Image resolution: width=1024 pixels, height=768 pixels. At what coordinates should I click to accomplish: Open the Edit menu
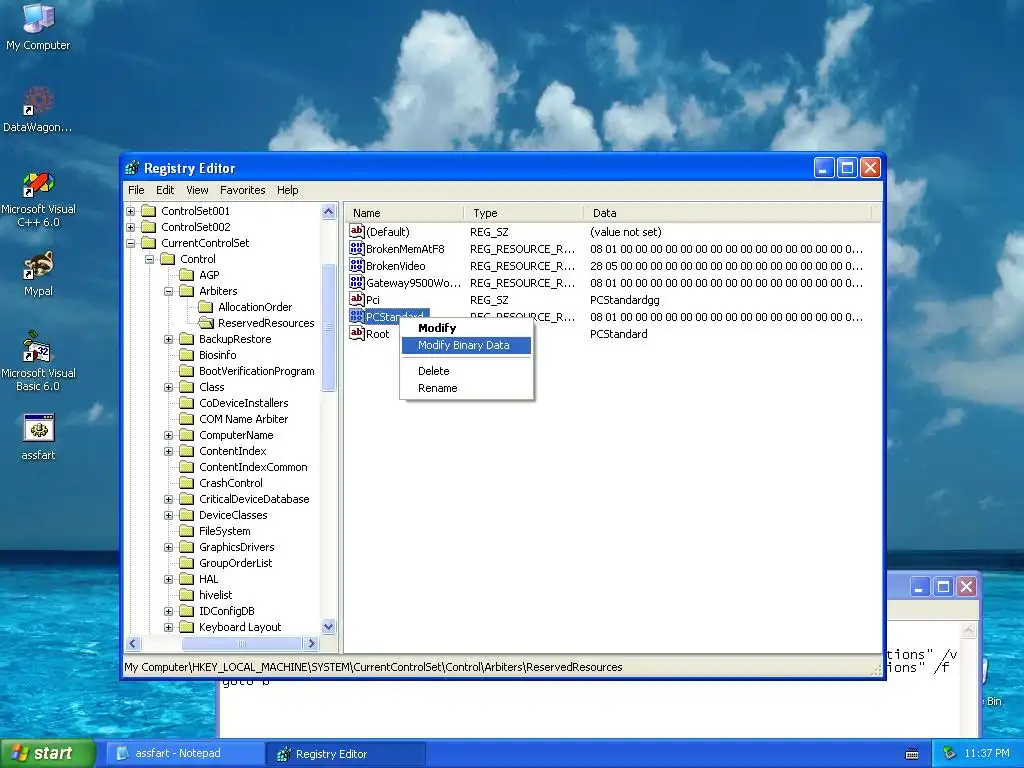(165, 190)
